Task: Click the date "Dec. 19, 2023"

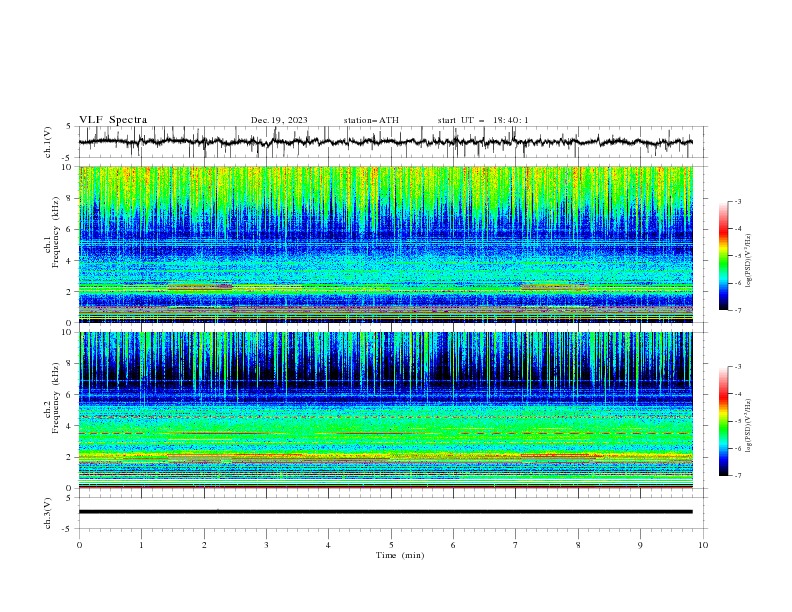Action: coord(279,120)
